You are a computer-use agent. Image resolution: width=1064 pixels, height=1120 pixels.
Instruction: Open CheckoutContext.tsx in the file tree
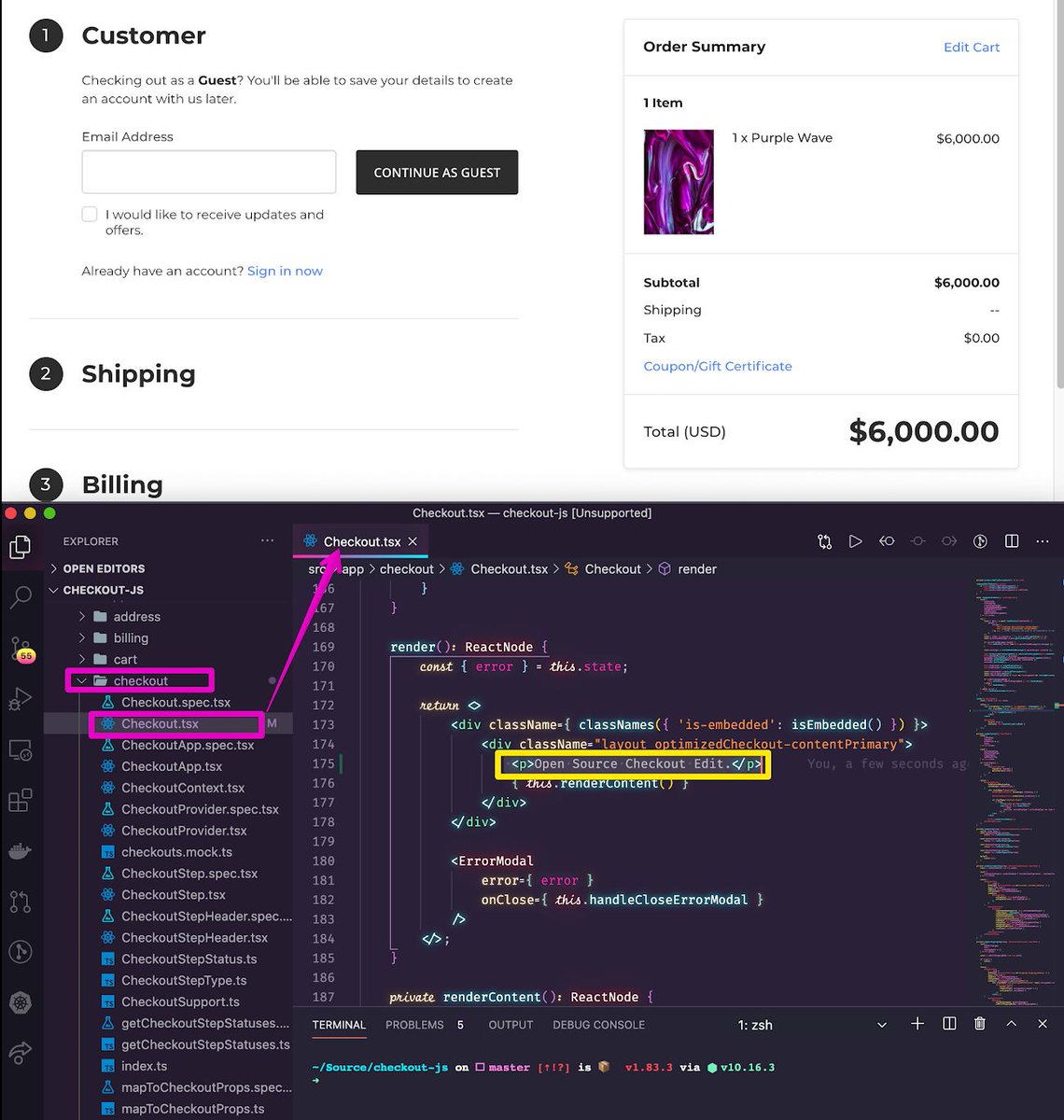point(183,788)
